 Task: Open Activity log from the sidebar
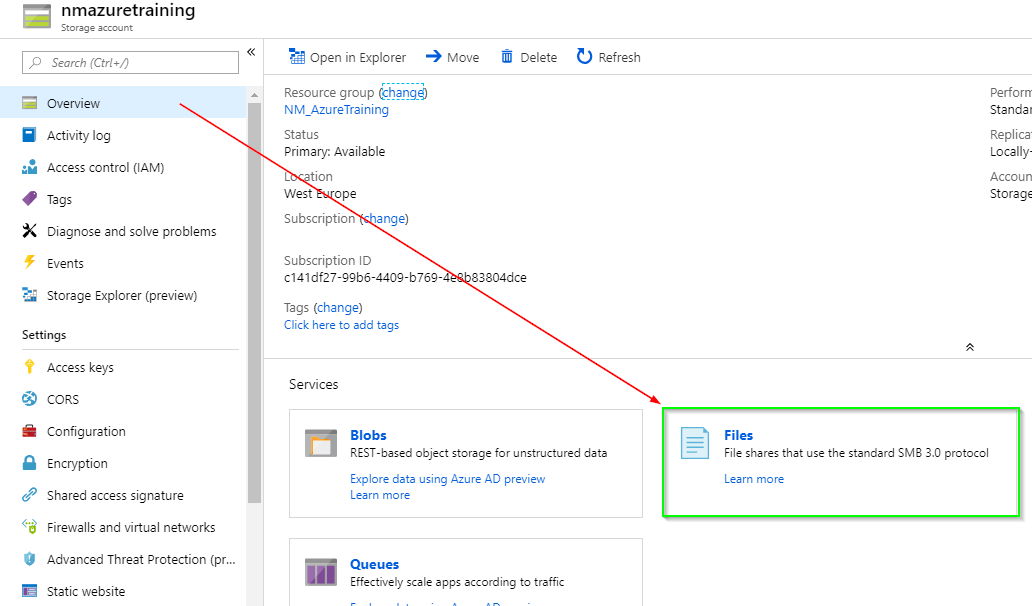pos(78,135)
